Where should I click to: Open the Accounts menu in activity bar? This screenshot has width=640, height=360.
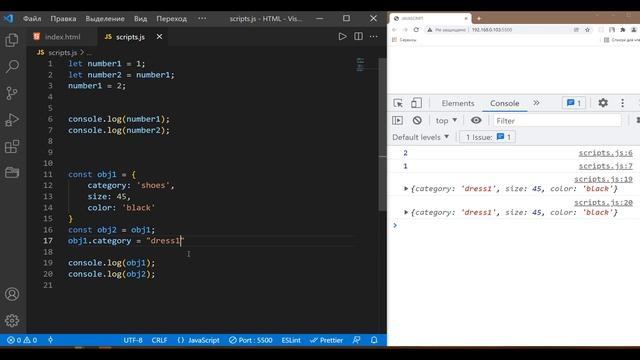pyautogui.click(x=12, y=294)
